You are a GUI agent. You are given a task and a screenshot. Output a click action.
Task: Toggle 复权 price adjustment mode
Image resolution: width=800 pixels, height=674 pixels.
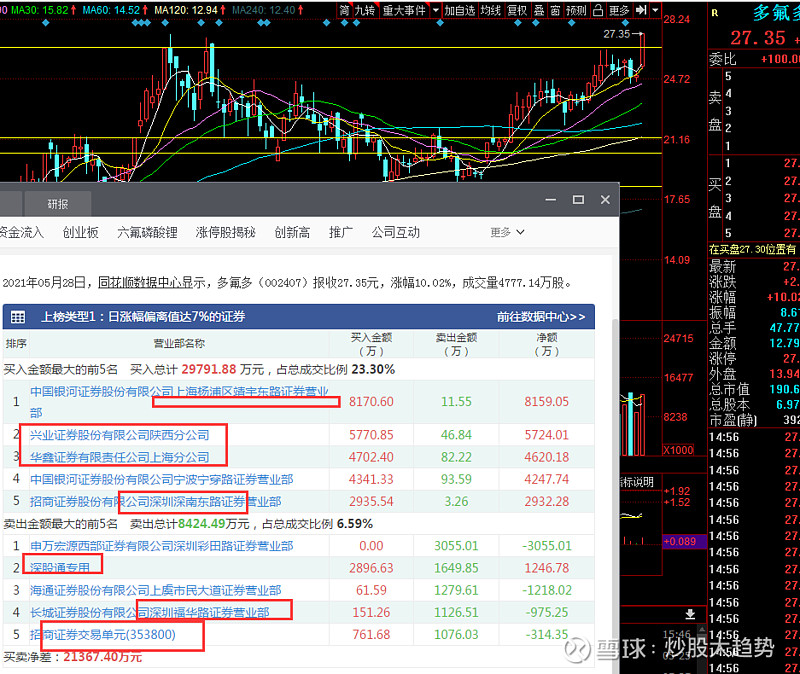click(519, 10)
